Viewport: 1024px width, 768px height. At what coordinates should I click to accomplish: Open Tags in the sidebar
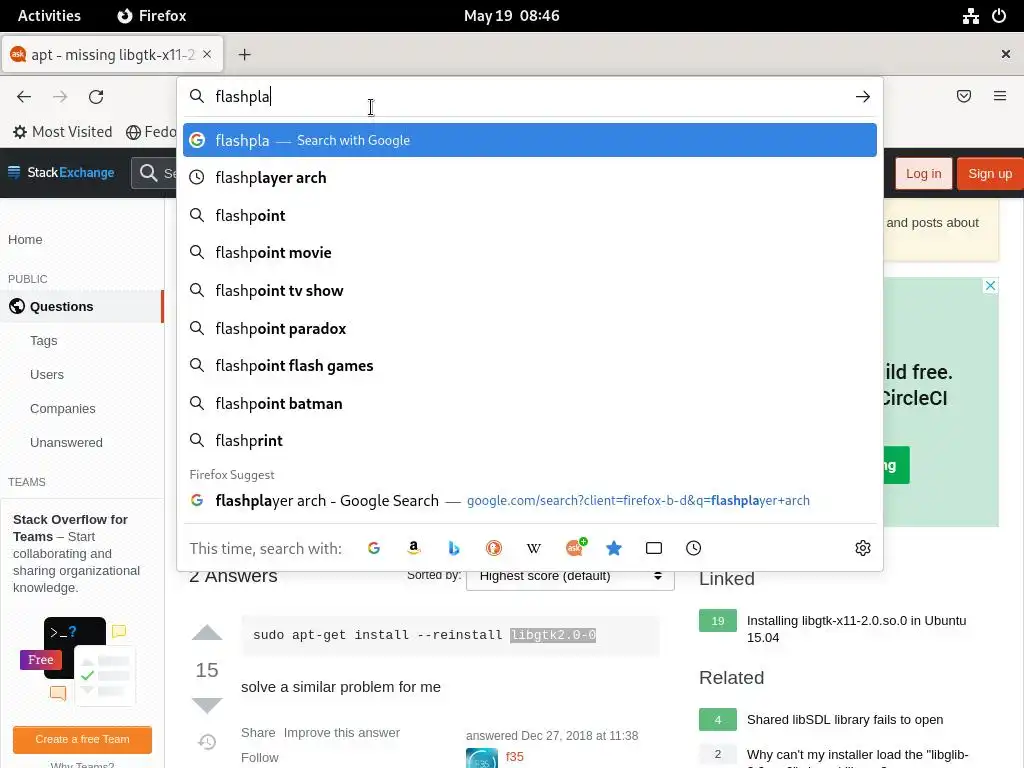tap(44, 340)
